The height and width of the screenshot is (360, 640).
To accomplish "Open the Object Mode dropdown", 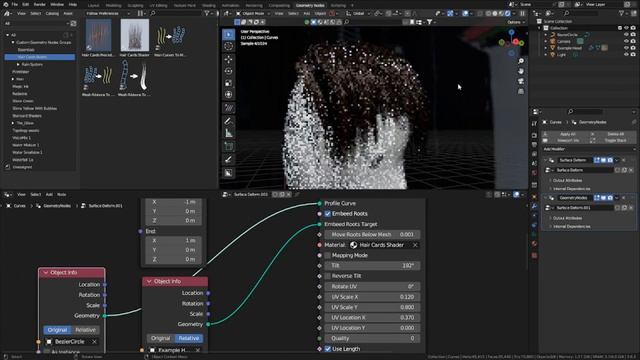I will [x=253, y=13].
